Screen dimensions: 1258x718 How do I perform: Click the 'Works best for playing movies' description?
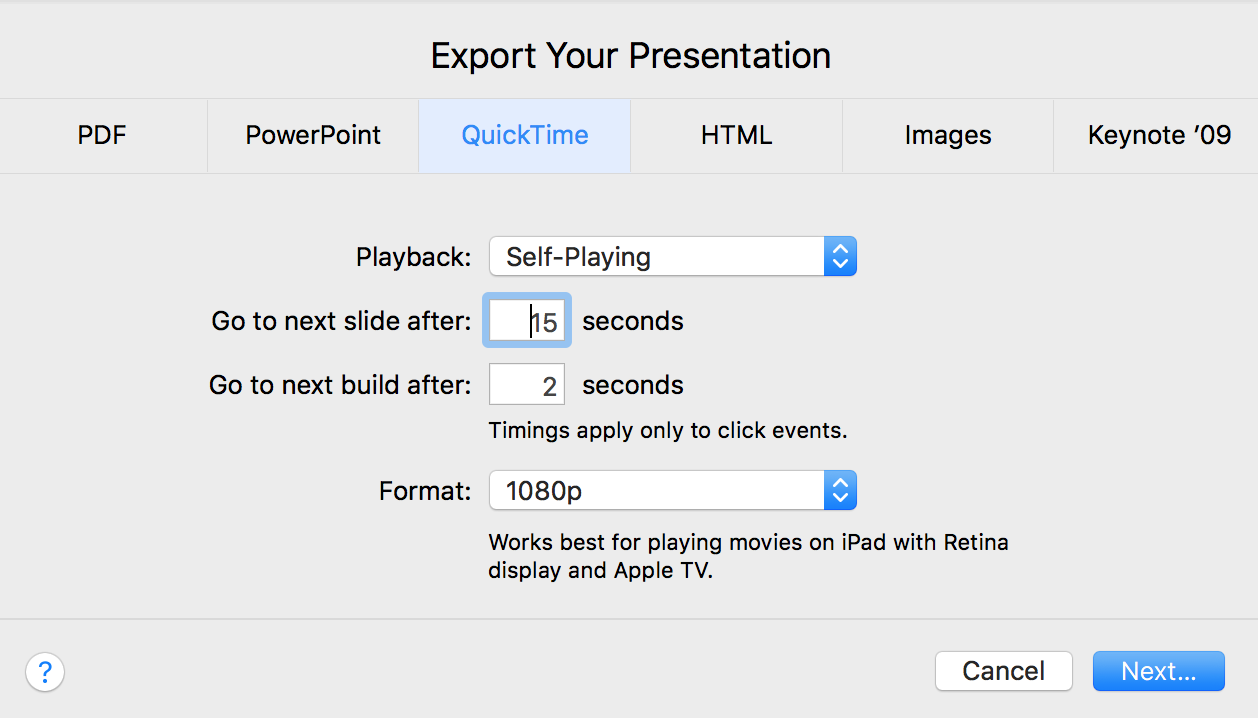click(748, 557)
